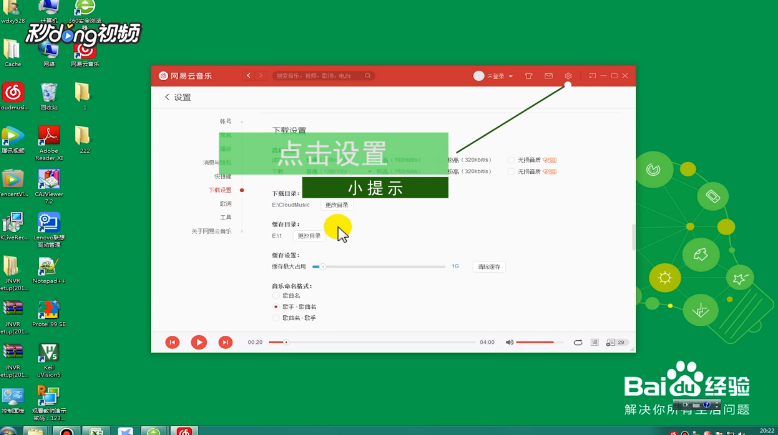Go back with the title bar left arrow
The height and width of the screenshot is (435, 778).
pyautogui.click(x=249, y=76)
